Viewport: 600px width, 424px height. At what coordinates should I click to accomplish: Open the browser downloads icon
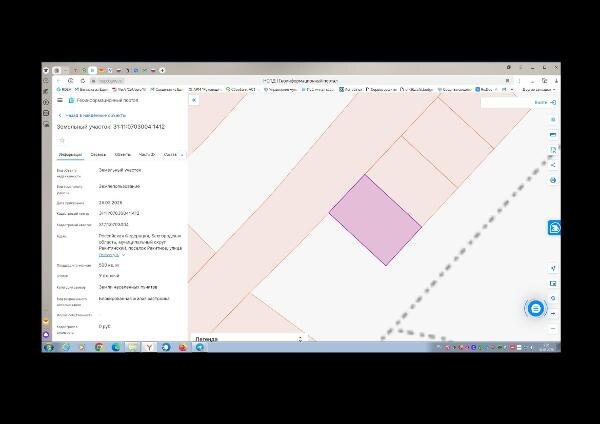tap(556, 81)
